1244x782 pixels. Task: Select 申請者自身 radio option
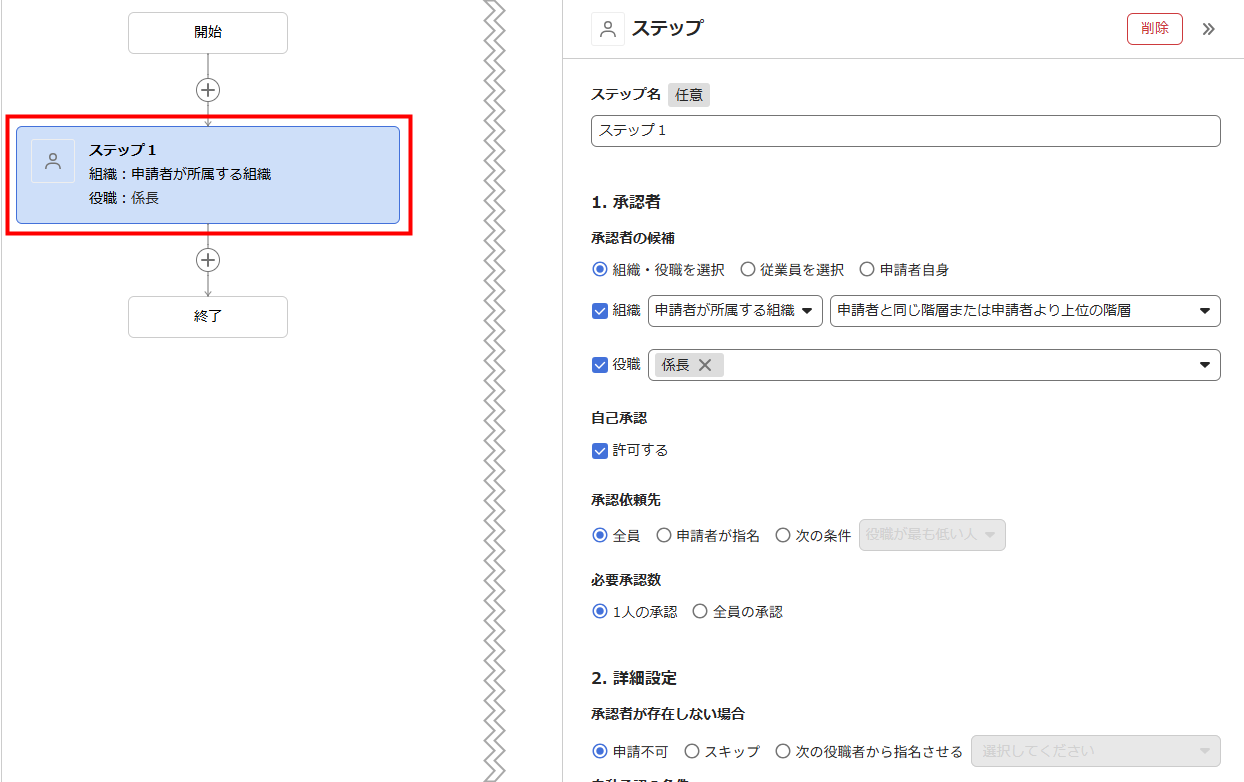(x=867, y=270)
